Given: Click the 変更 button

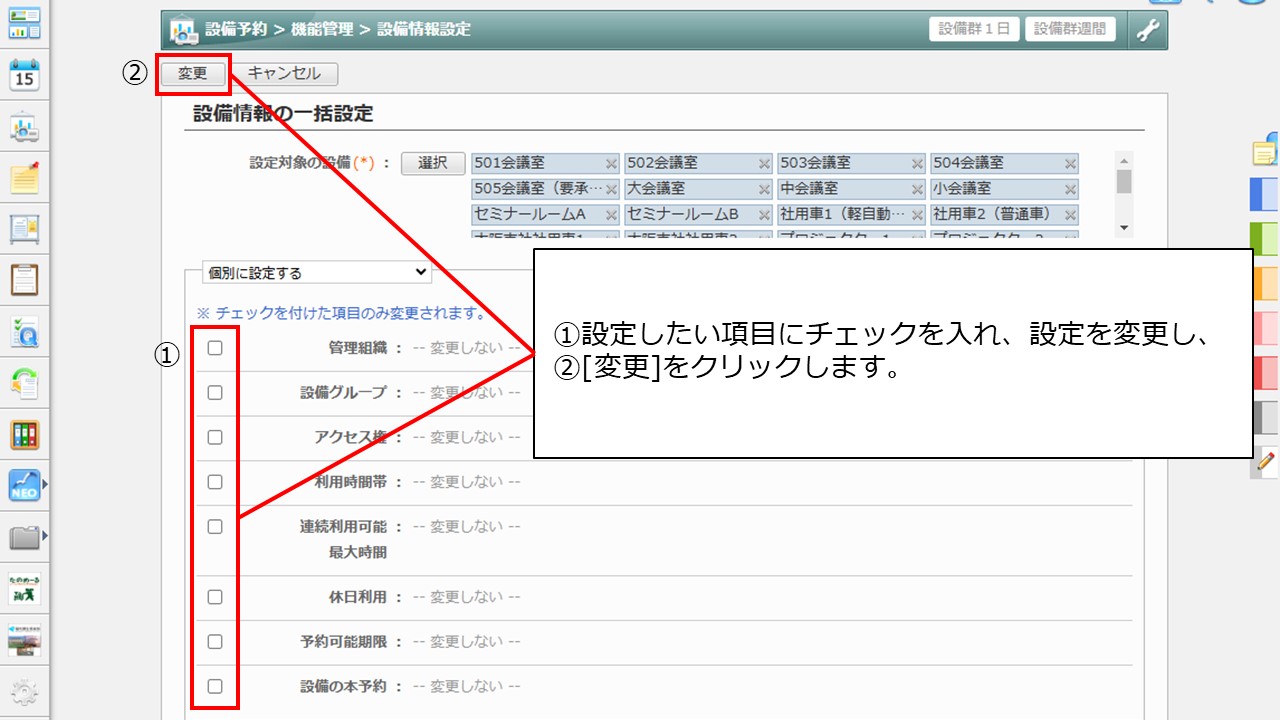Looking at the screenshot, I should 192,74.
